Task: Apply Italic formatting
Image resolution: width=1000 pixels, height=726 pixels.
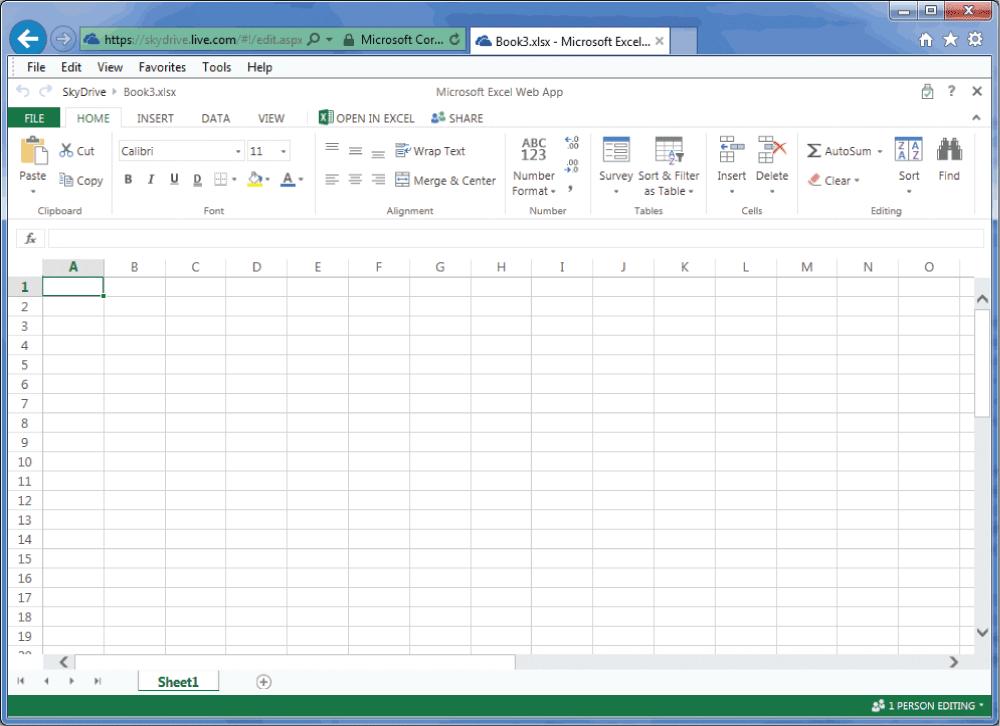Action: (151, 180)
